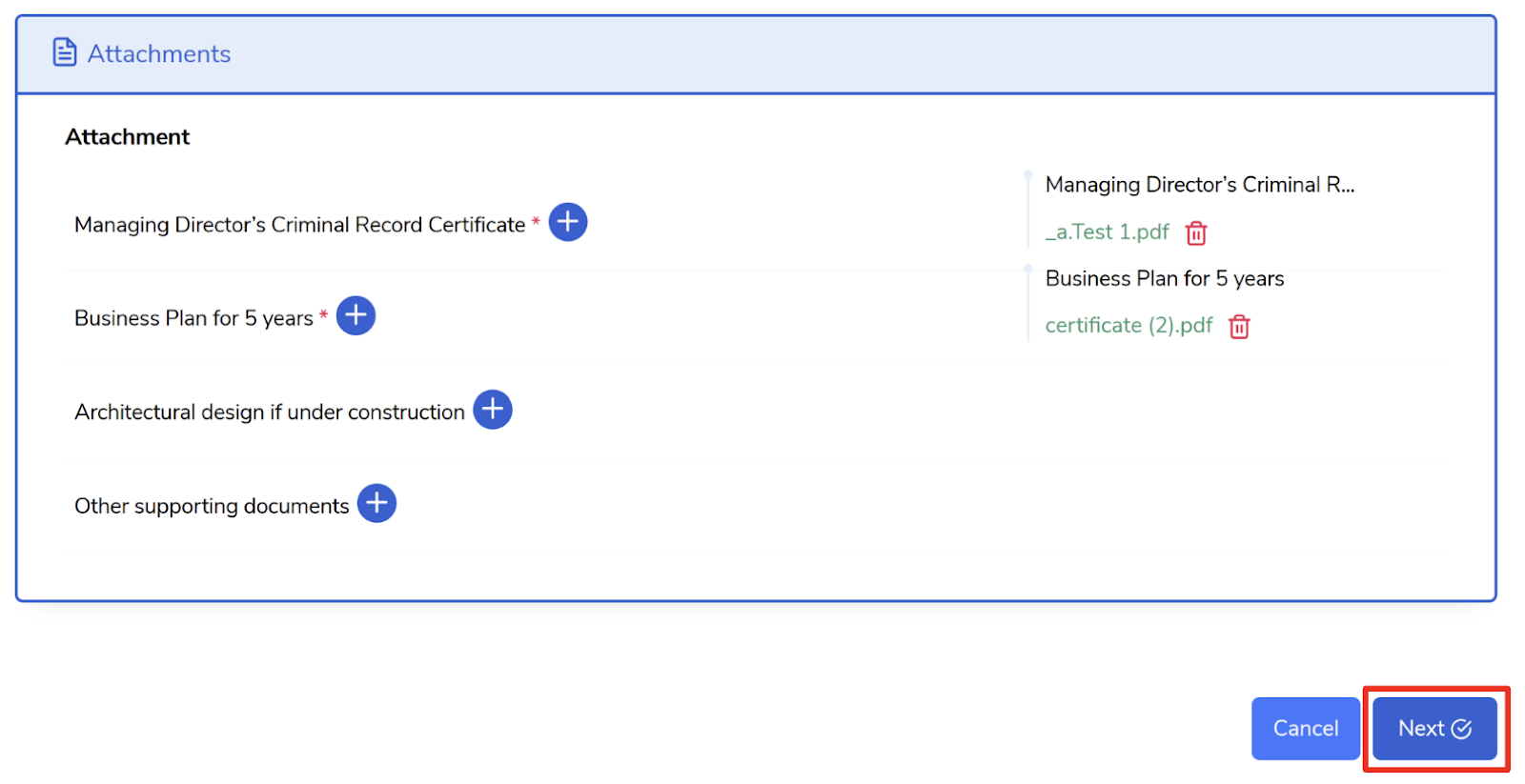
Task: Add Managing Director's Criminal Record Certificate file
Action: pos(568,222)
